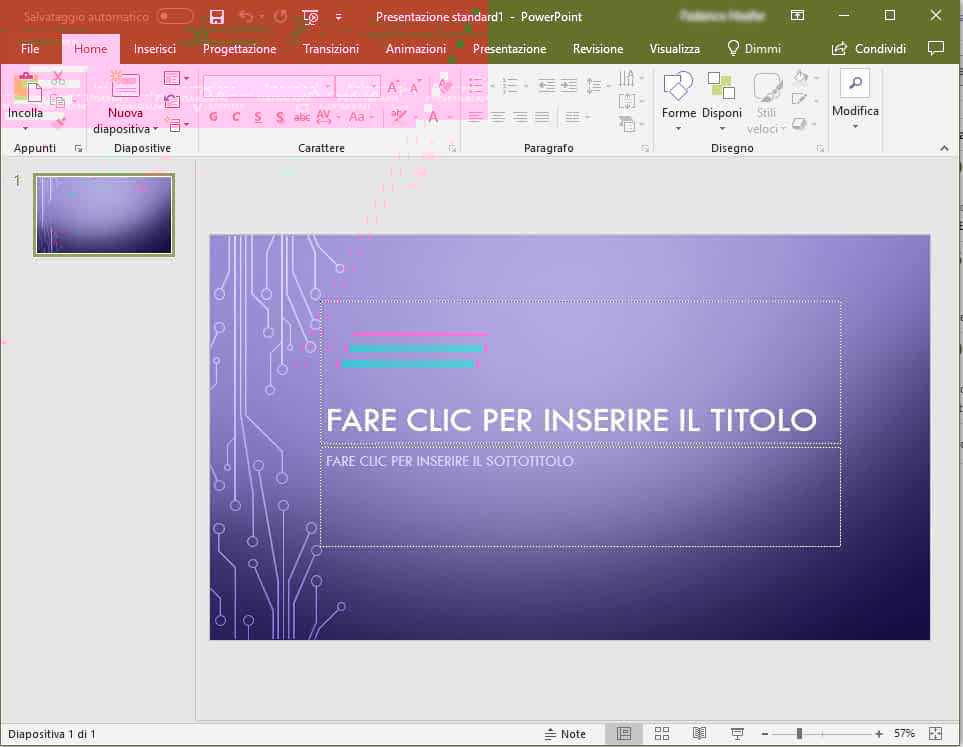
Task: Toggle underline with the S icon
Action: coord(257,117)
